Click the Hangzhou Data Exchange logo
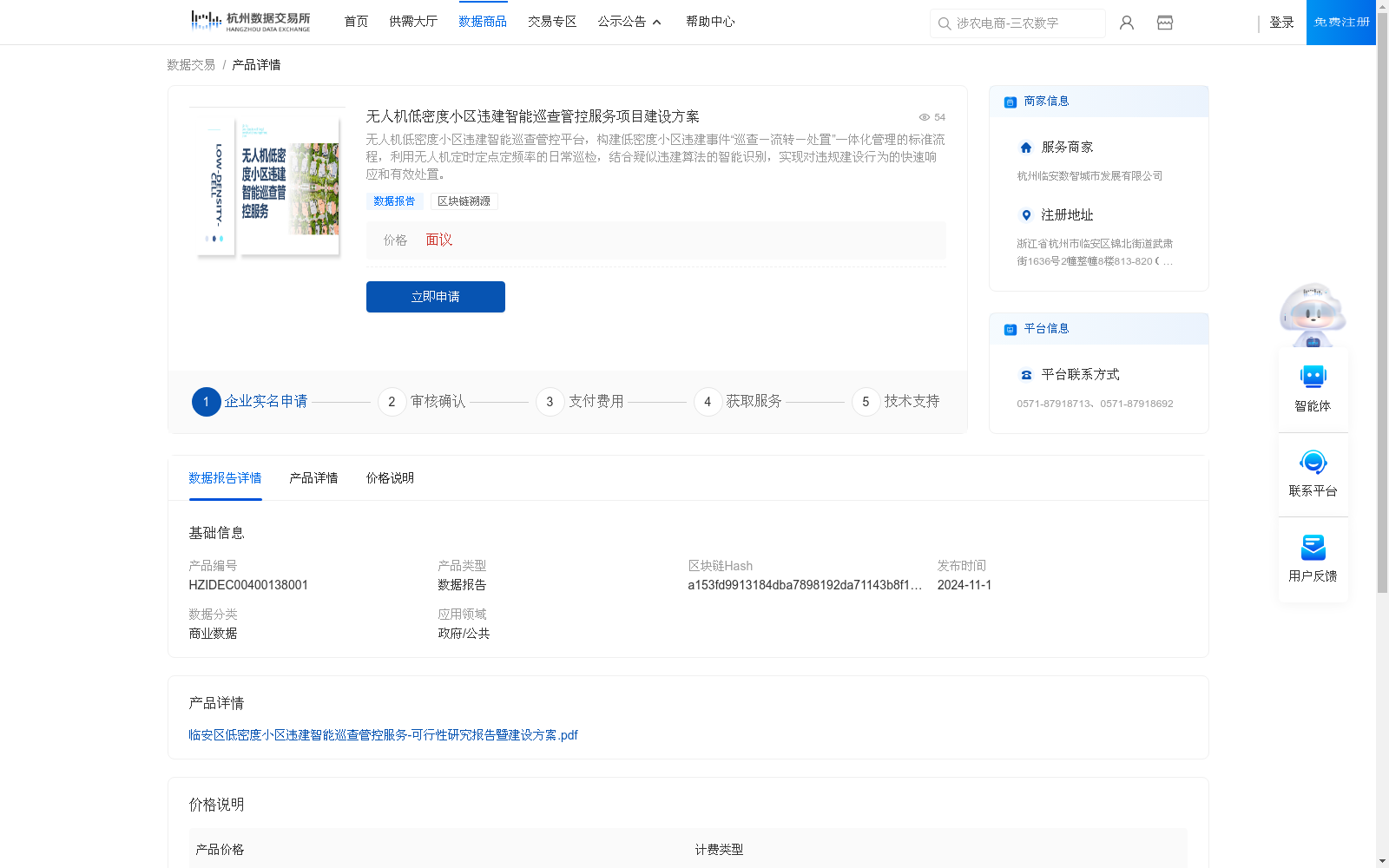Screen dimensions: 1389x868 tap(251, 22)
